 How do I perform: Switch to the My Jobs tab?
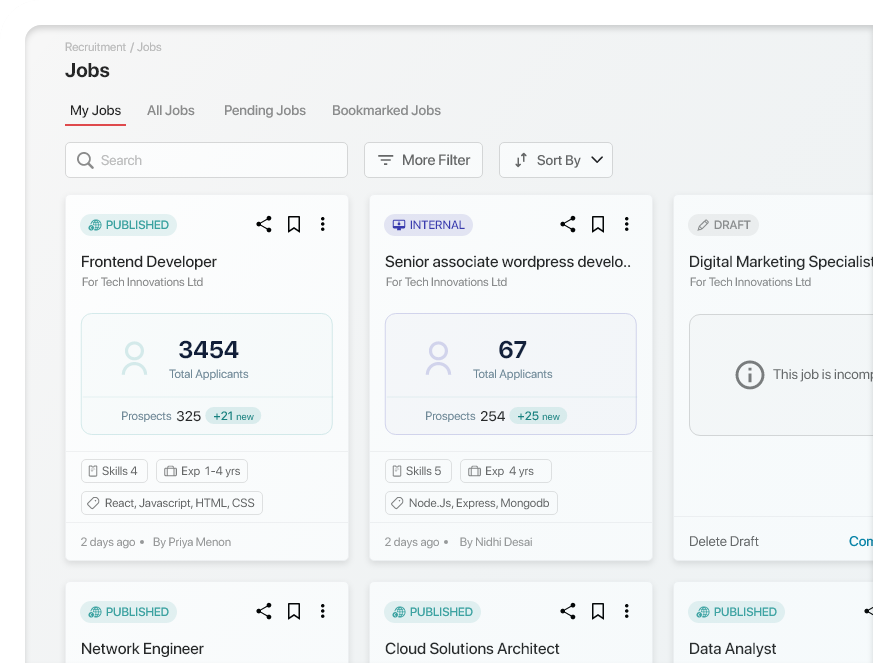tap(95, 111)
